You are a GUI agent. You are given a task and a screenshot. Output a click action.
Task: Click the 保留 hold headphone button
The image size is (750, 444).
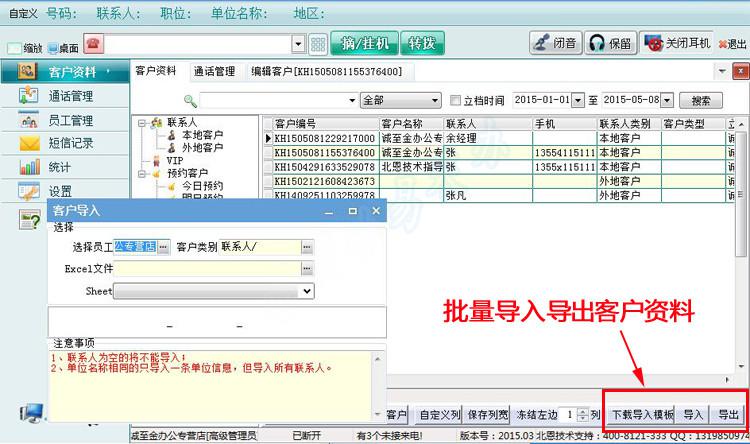click(x=609, y=43)
